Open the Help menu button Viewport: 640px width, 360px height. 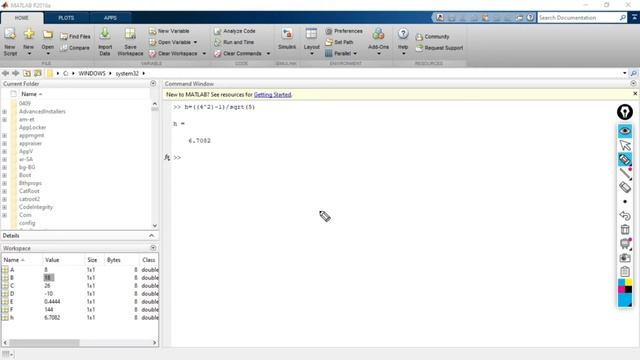click(x=403, y=42)
